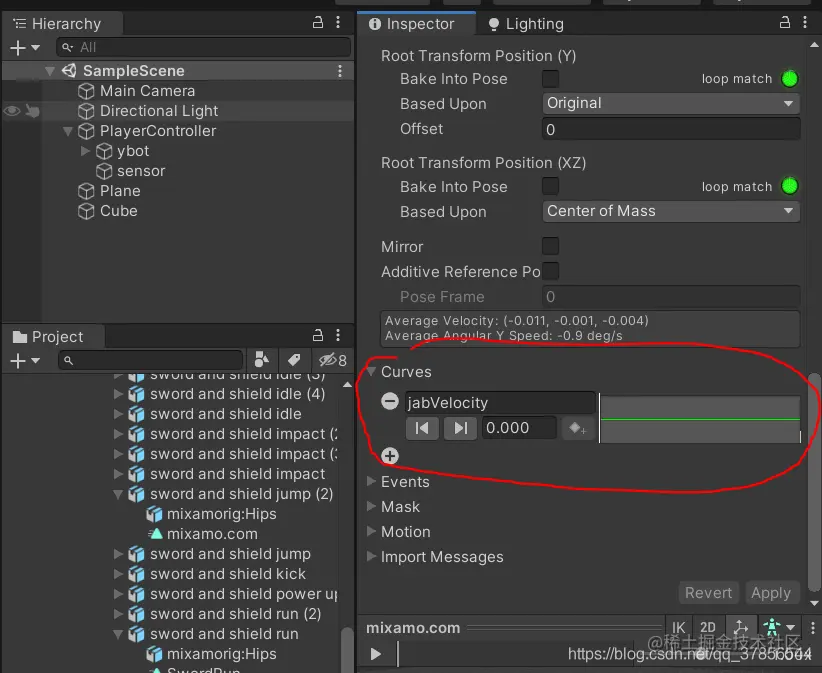Open Inspector panel options menu
This screenshot has width=822, height=673.
click(x=805, y=22)
